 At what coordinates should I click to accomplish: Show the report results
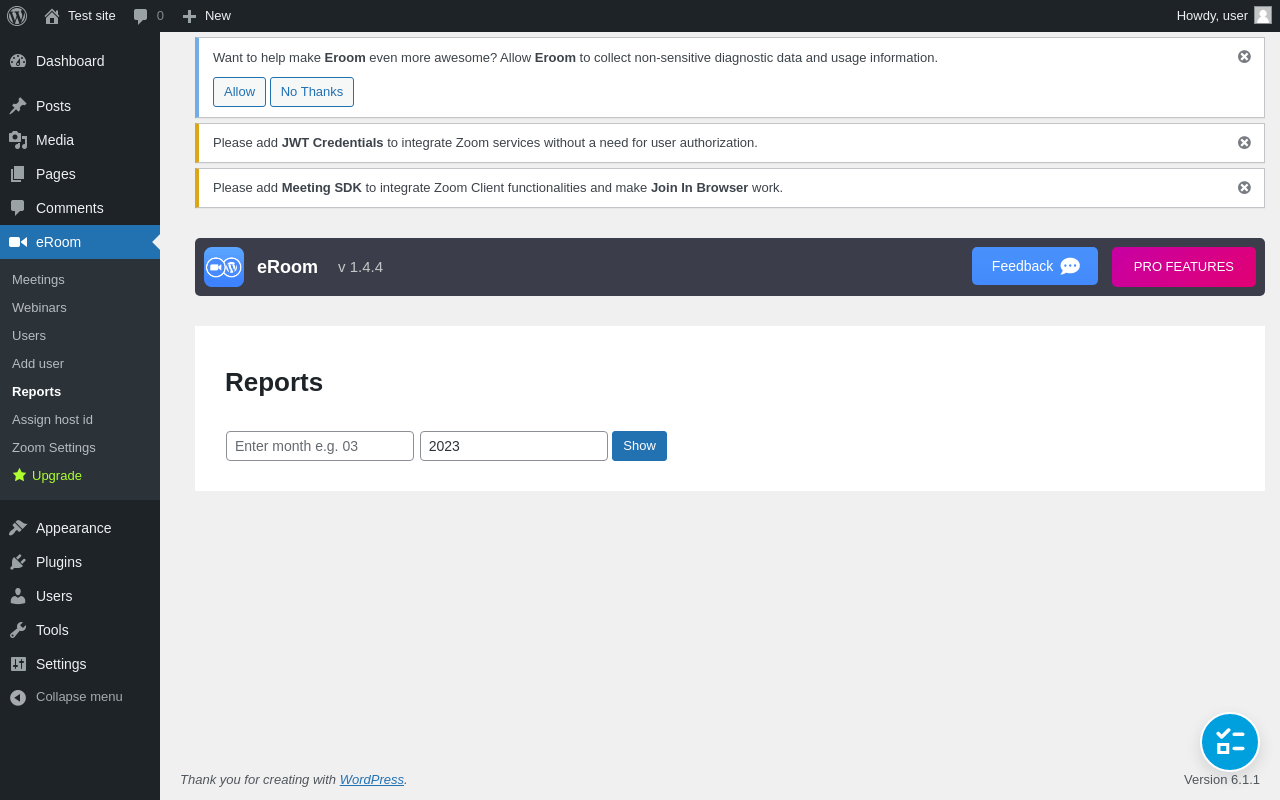(x=640, y=446)
